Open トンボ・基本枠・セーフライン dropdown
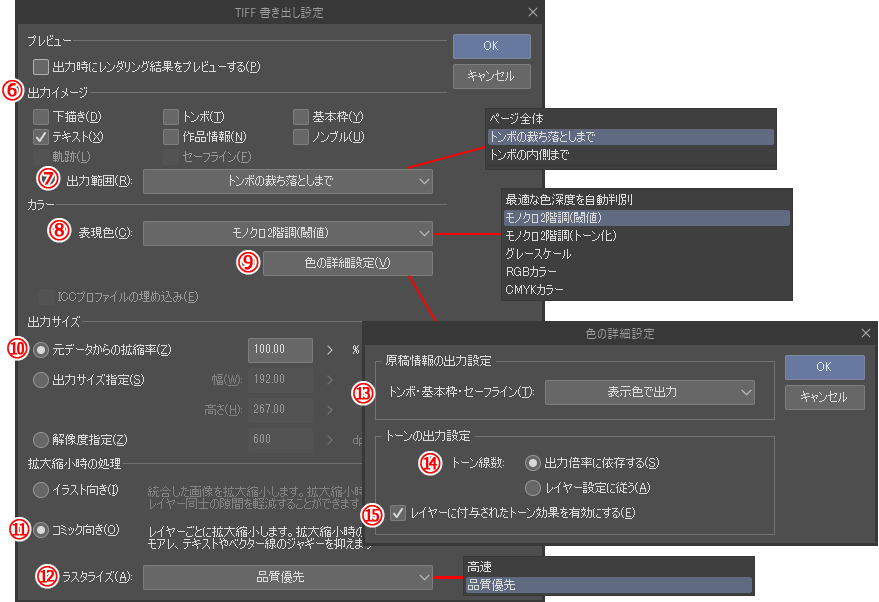 coord(650,392)
